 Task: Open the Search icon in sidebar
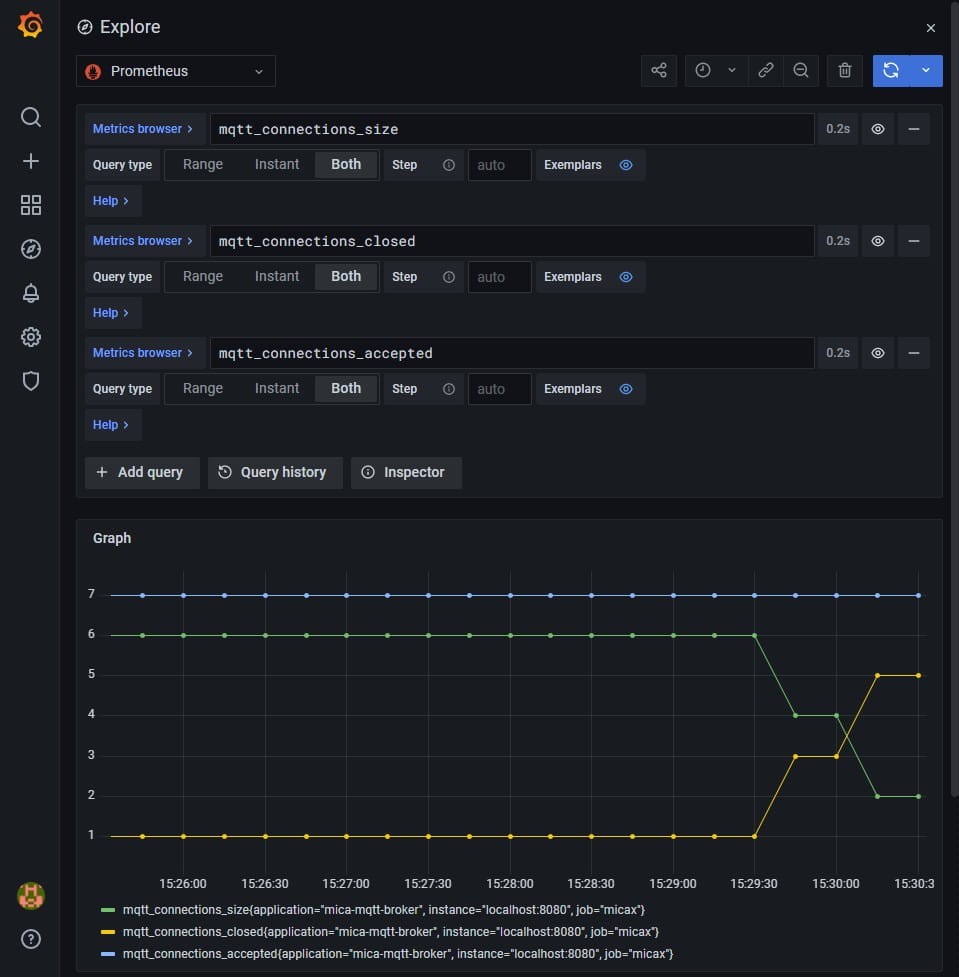point(31,117)
